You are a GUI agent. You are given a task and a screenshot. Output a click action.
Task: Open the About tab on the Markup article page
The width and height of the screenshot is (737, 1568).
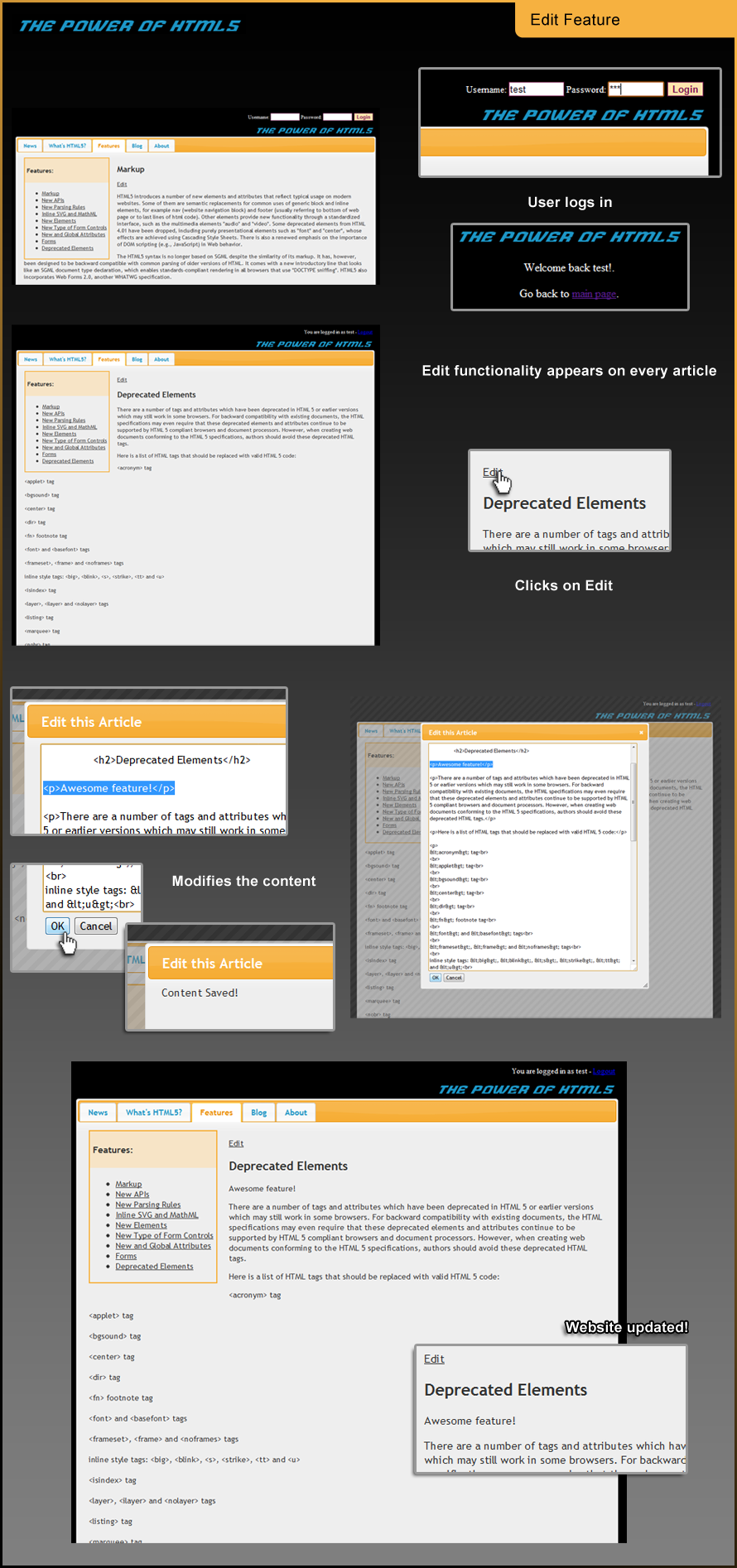[x=161, y=146]
